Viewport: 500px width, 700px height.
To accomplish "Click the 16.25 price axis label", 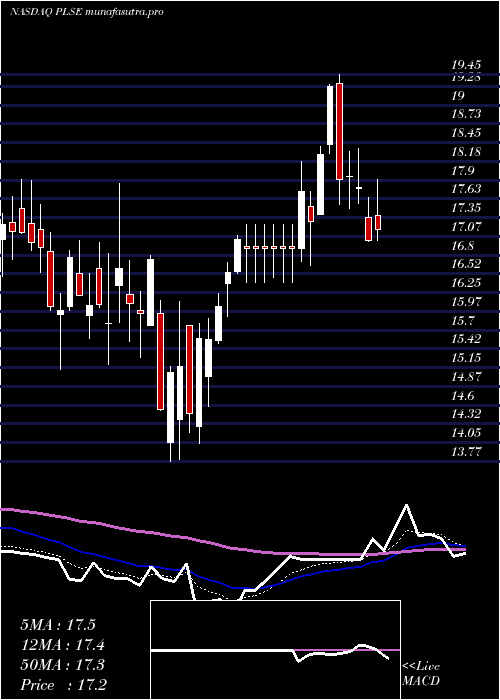I will click(x=466, y=283).
